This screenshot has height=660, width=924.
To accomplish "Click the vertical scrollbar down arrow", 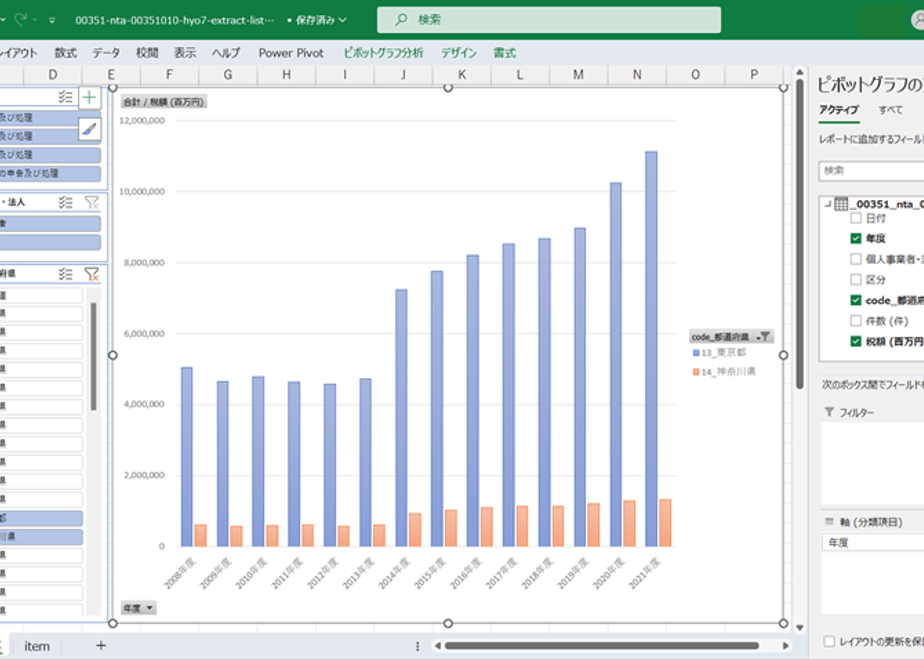I will point(800,628).
